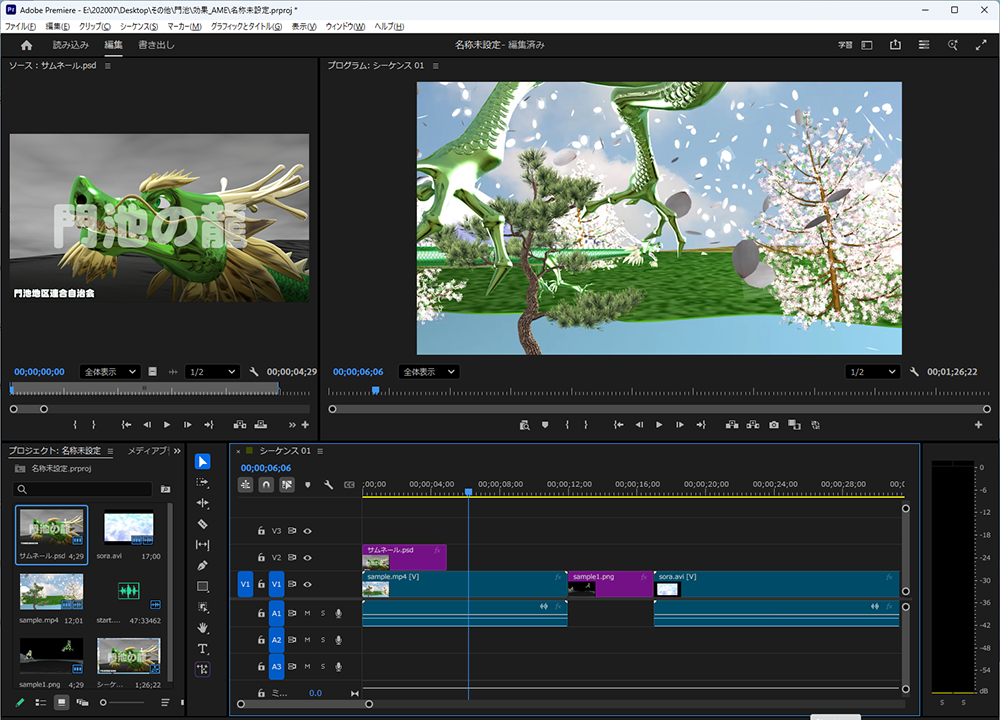This screenshot has width=1000, height=720.
Task: Open the program monitor zoom level dropdown
Action: 428,372
